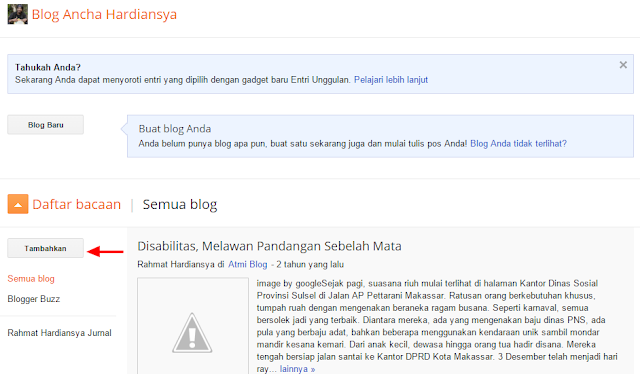Image resolution: width=640 pixels, height=374 pixels.
Task: Choose Blogger Buzz in the sidebar list
Action: pyautogui.click(x=33, y=299)
